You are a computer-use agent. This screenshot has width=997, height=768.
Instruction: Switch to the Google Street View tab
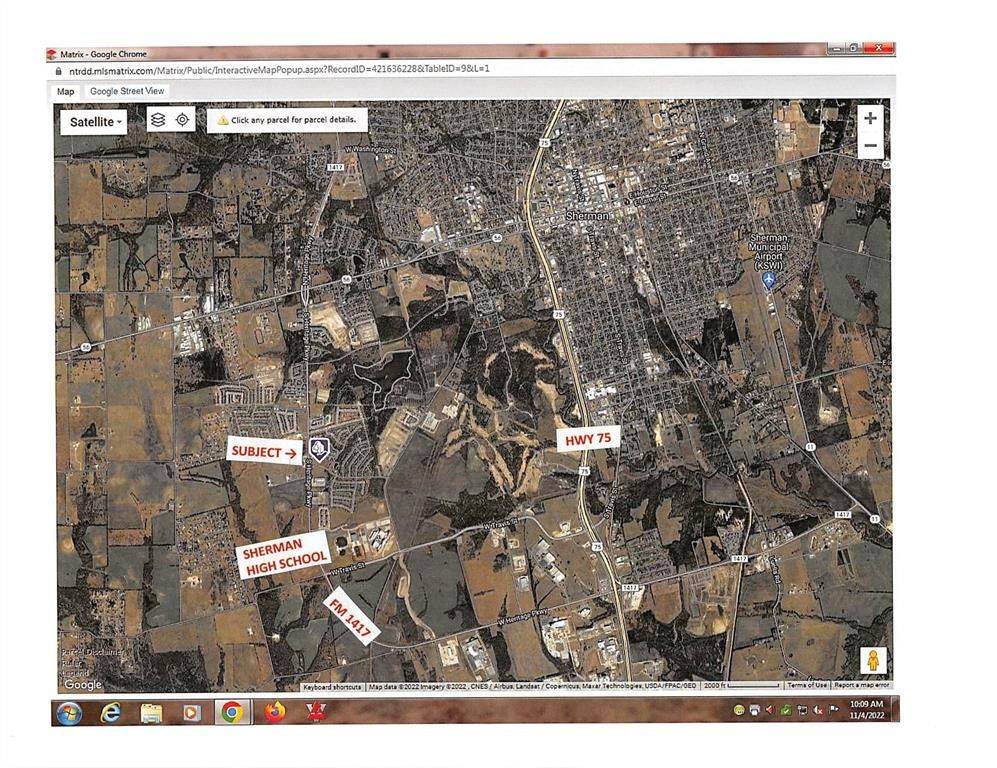(127, 91)
